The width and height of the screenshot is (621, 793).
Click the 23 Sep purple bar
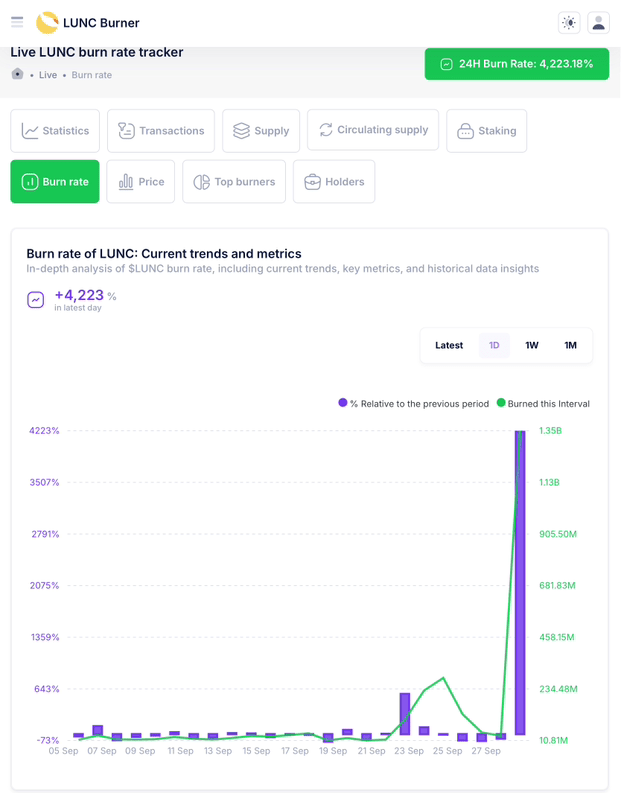tap(405, 714)
